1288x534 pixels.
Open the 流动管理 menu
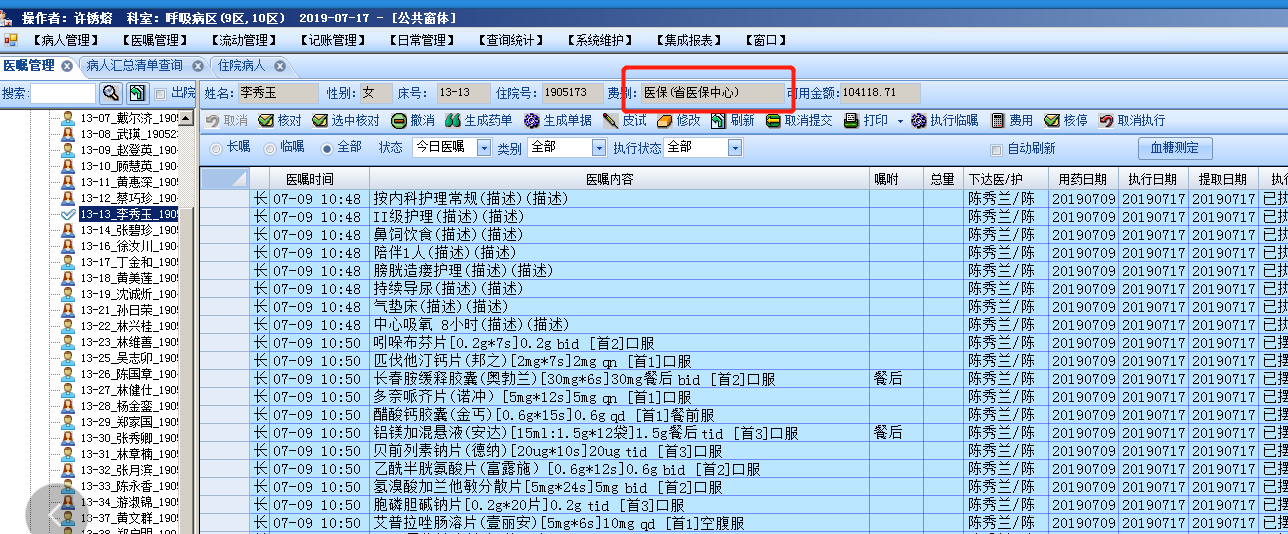pos(243,40)
